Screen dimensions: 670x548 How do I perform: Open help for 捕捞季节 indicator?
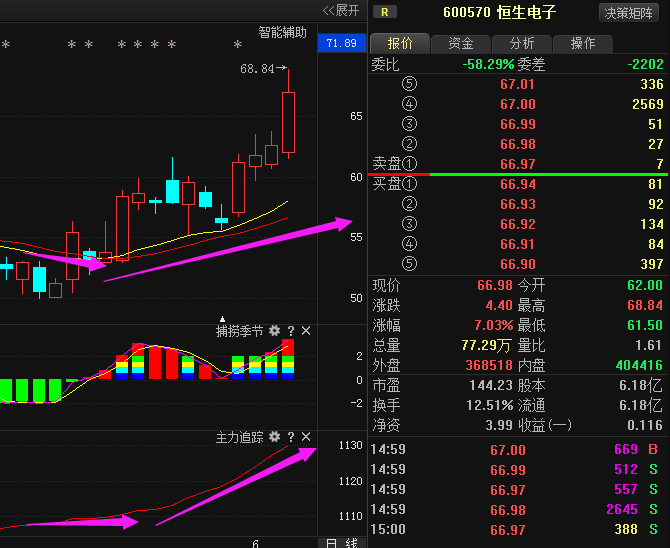click(290, 330)
